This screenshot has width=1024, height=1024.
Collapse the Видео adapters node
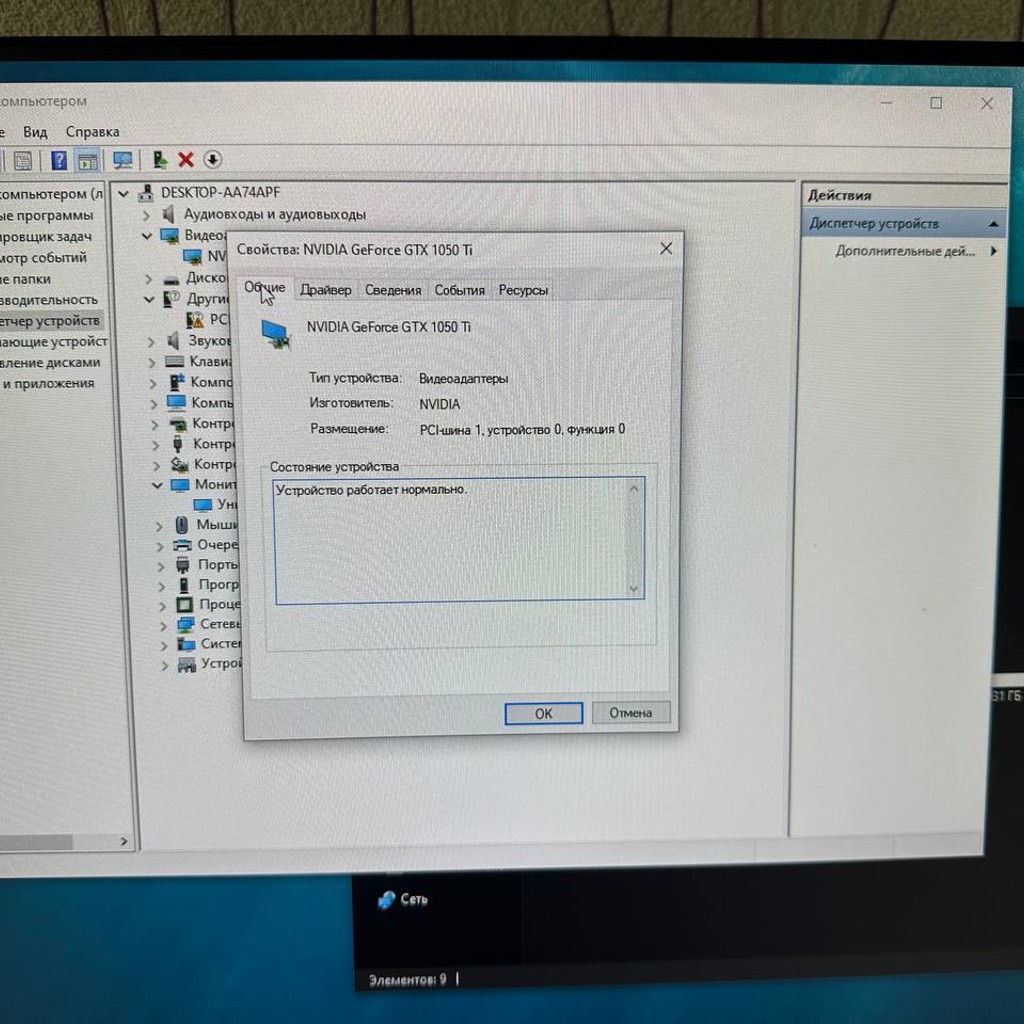click(147, 236)
